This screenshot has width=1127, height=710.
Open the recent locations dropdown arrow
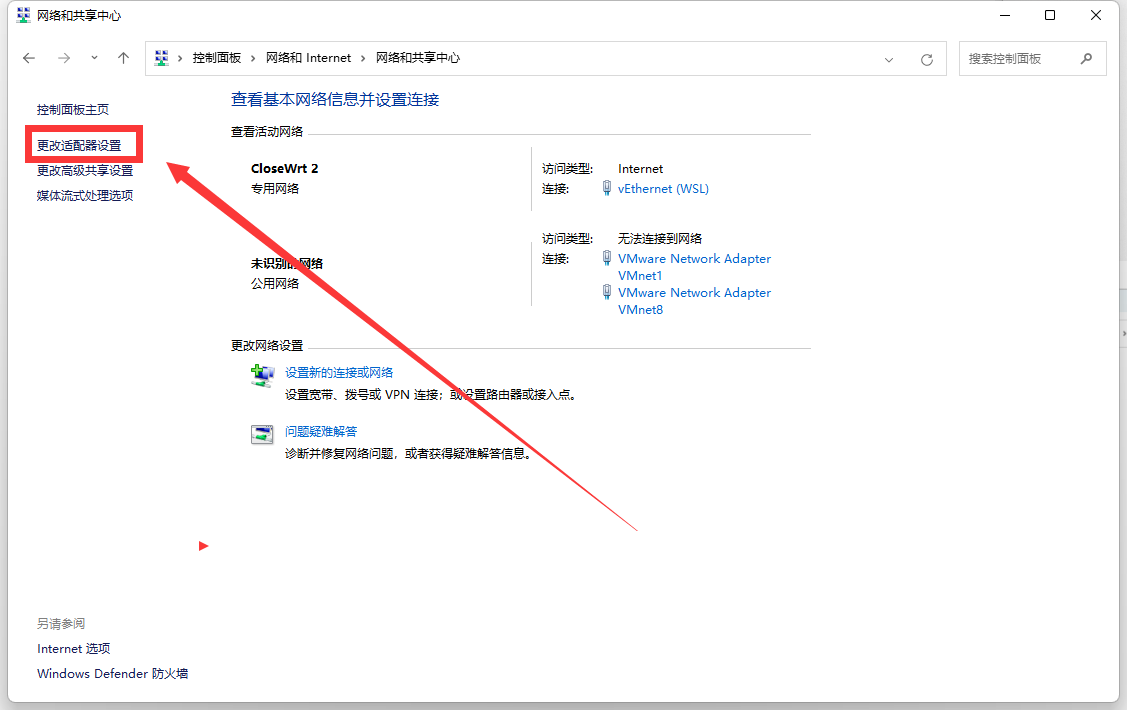[94, 59]
